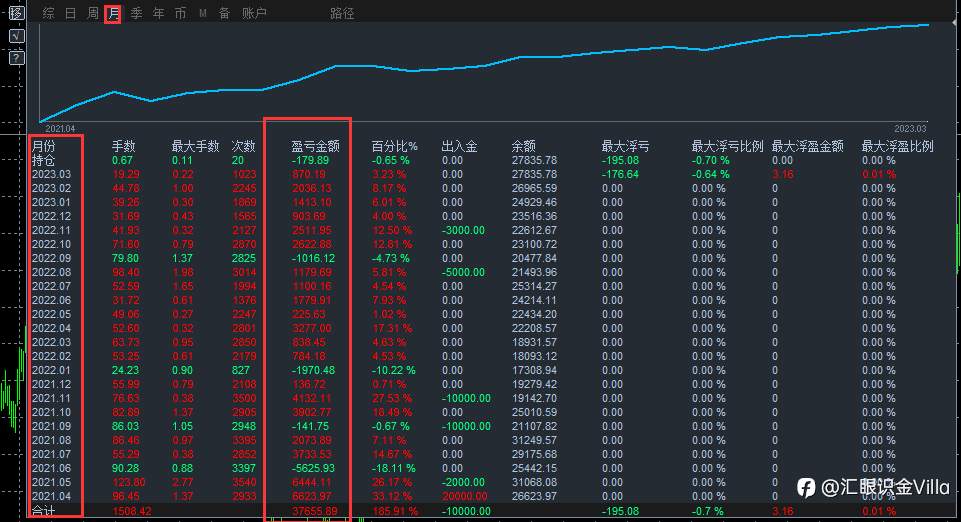The image size is (961, 522).
Task: Click the 最大浮盈金额 column header
Action: (808, 146)
